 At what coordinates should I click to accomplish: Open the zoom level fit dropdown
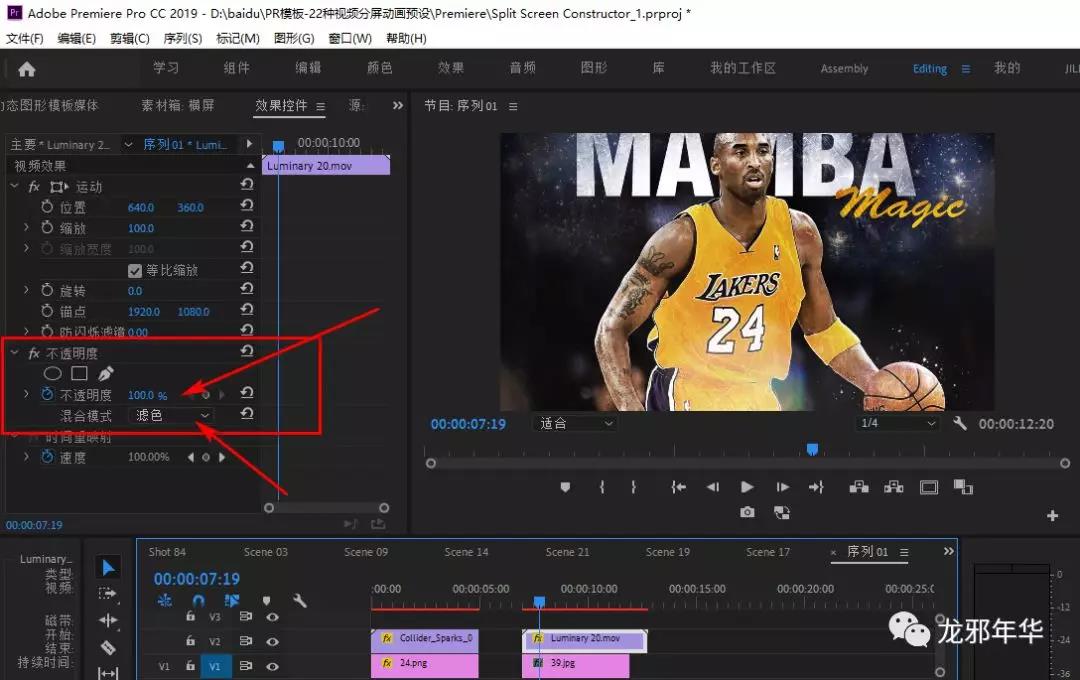tap(574, 423)
